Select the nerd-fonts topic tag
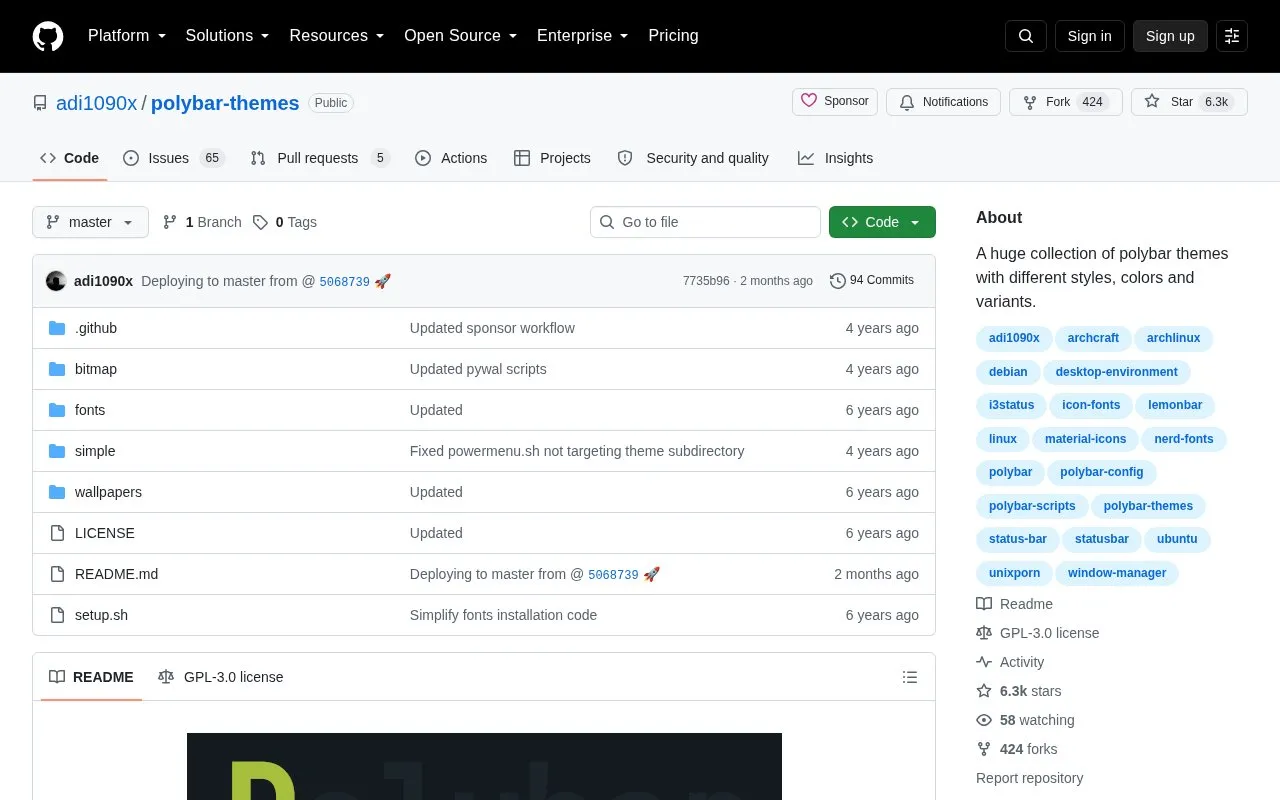 (x=1184, y=439)
